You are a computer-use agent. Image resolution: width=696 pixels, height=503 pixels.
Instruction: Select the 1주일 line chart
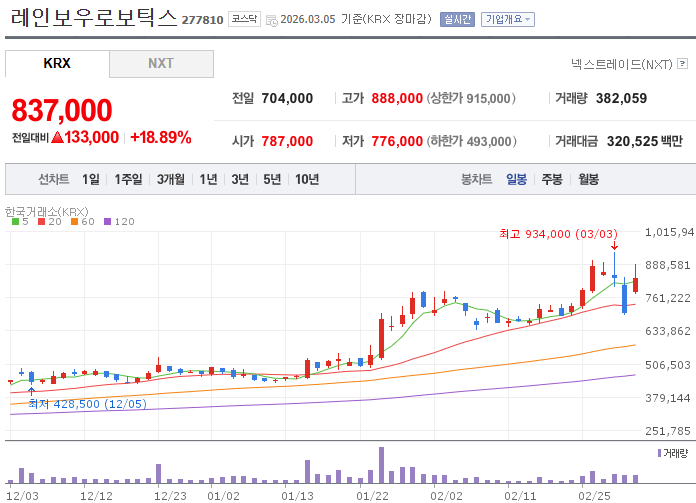point(128,179)
